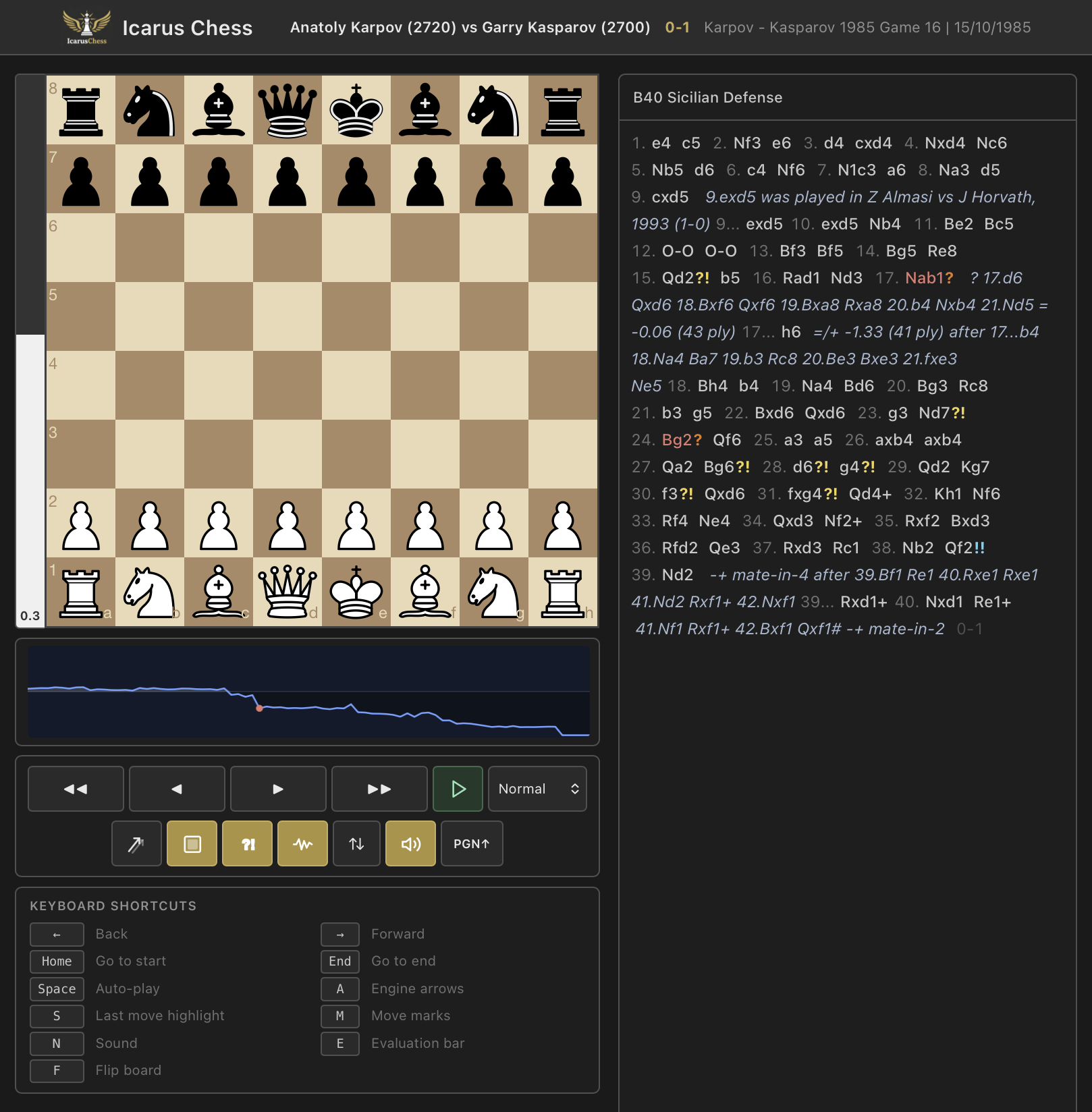Viewport: 1092px width, 1112px height.
Task: Disable last move highlight
Action: pos(192,843)
